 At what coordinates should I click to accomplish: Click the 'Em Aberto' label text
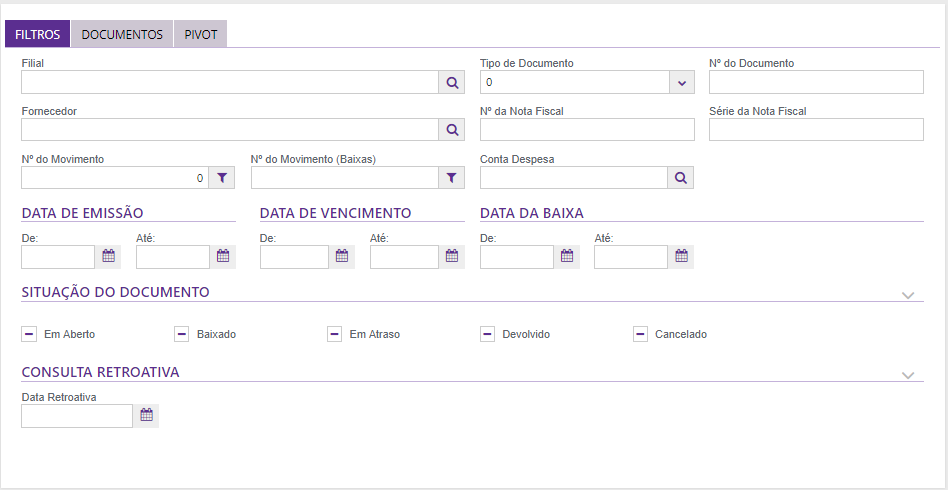(70, 334)
